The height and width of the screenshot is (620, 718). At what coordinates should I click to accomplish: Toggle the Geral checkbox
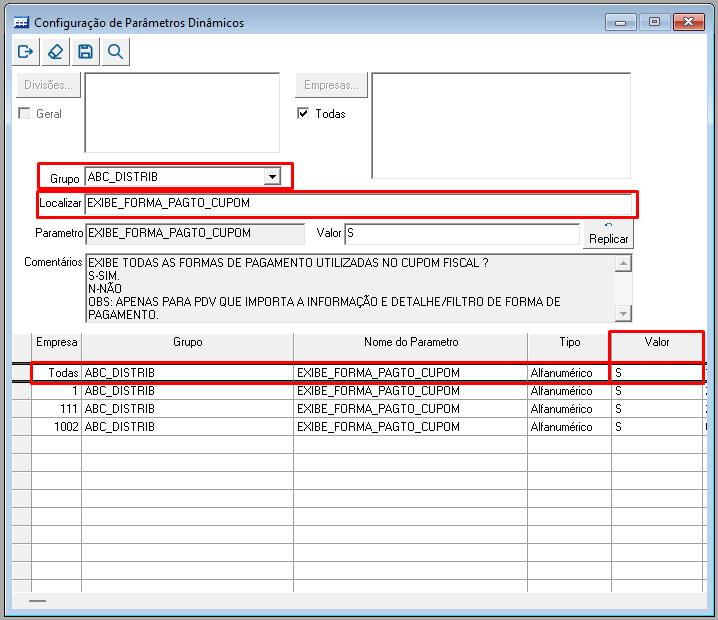point(24,113)
